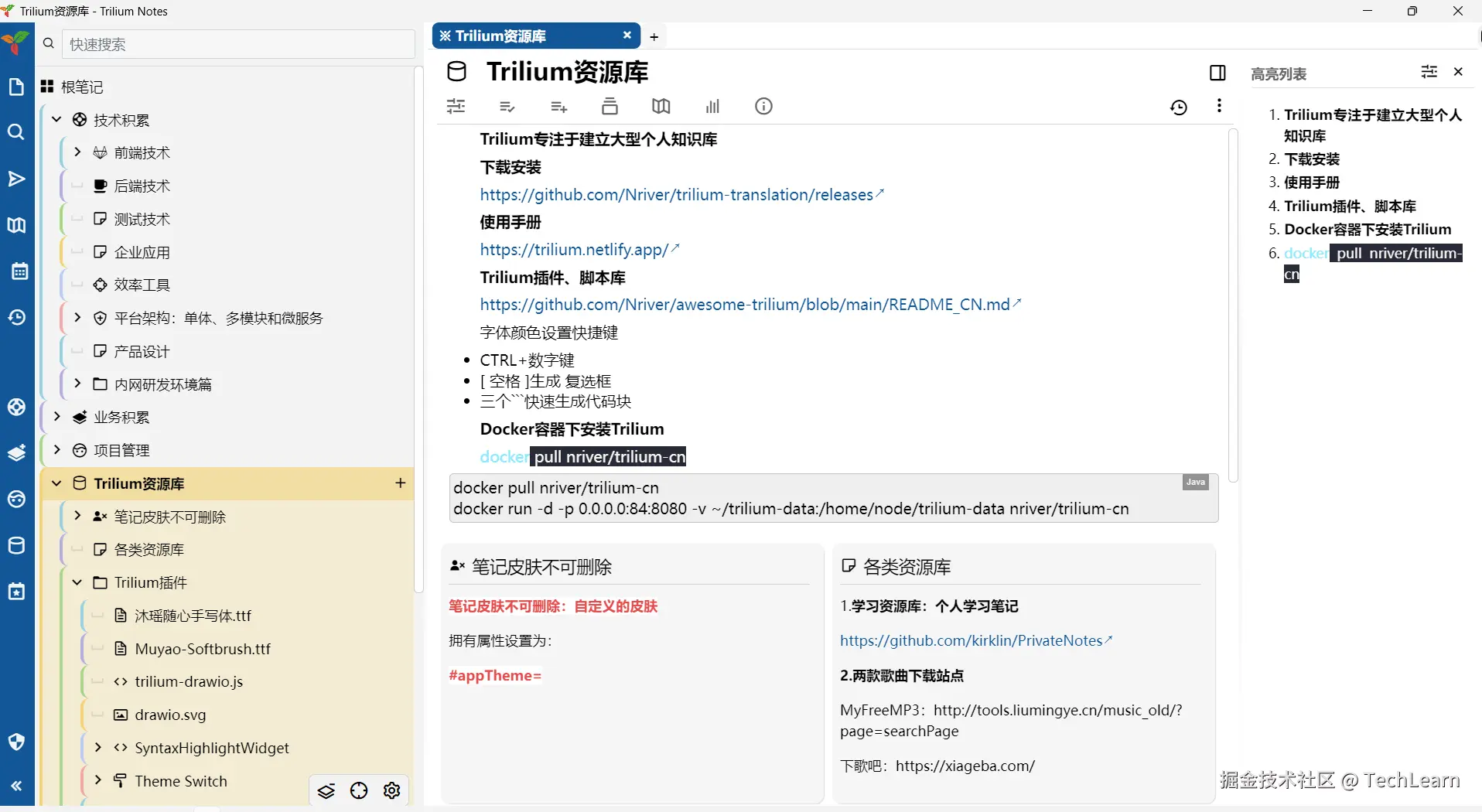Image resolution: width=1482 pixels, height=812 pixels.
Task: Open the note info ribbon tab
Action: (x=763, y=107)
